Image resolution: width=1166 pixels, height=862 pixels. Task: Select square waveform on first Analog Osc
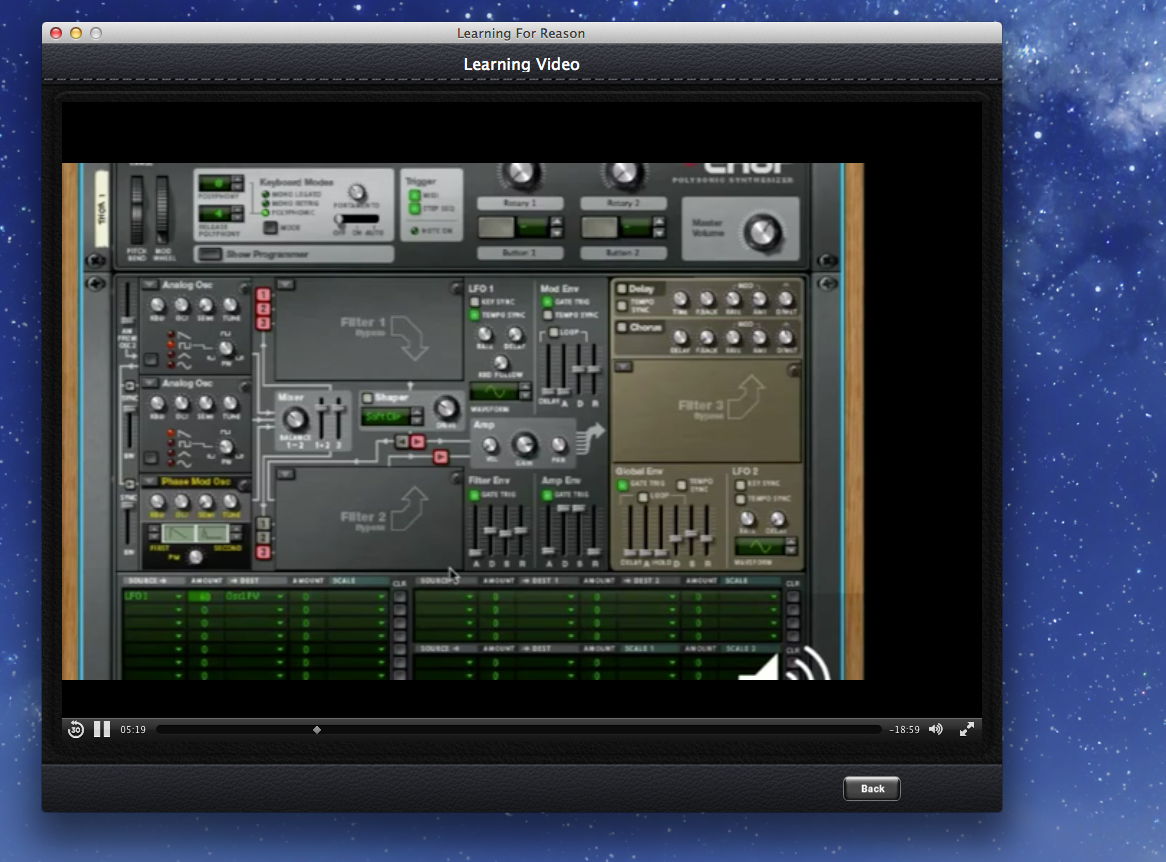172,346
